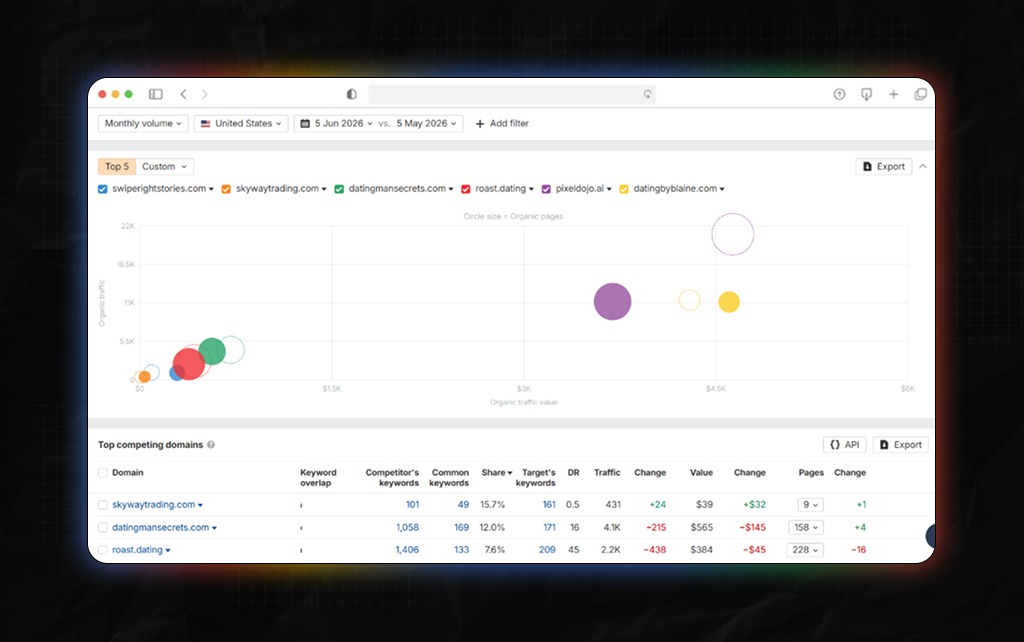Screen dimensions: 1024x642
Task: Uncheck the pixeldojo.ai legend checkbox
Action: coord(546,189)
